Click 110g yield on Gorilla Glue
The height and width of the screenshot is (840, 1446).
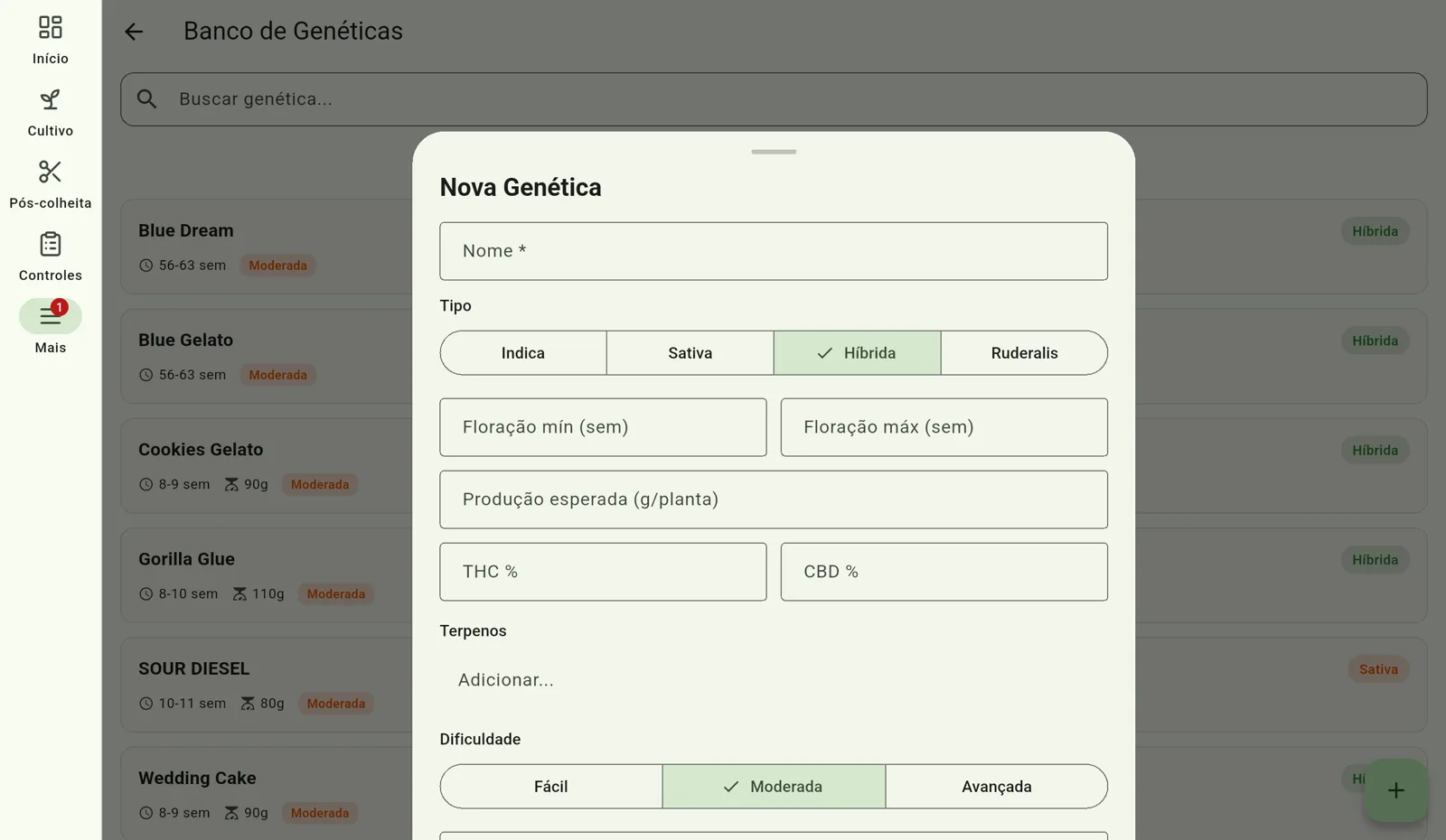(268, 594)
